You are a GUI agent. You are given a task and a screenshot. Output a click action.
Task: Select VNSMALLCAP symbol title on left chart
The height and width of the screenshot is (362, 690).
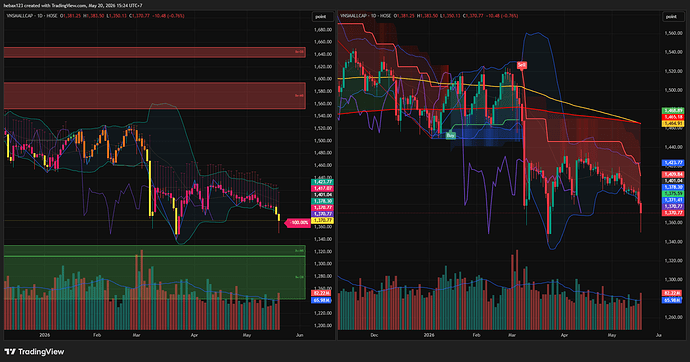(x=19, y=16)
